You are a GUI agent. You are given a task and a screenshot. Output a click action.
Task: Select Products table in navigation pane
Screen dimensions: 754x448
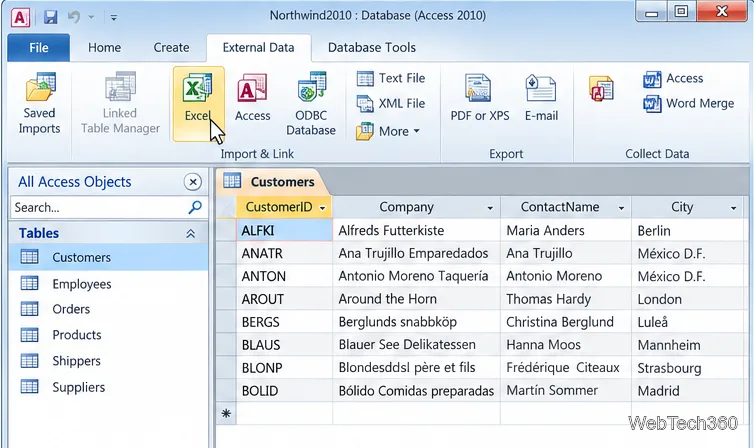(109, 335)
